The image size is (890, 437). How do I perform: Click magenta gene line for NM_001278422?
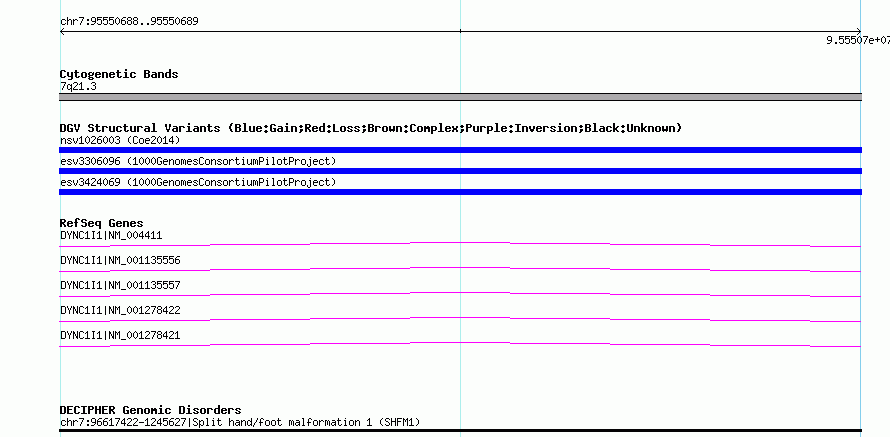click(x=460, y=320)
